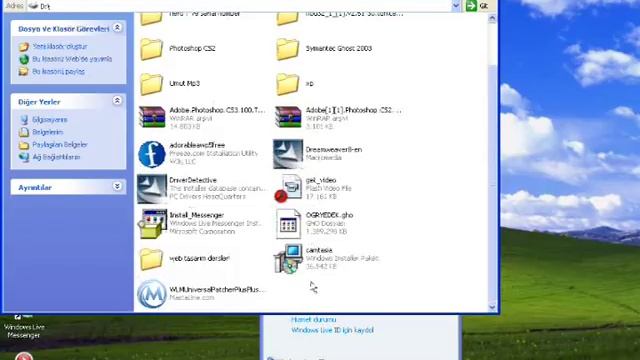Click the Bilgisayarım icon in Diğer Yerler
This screenshot has width=640, height=360.
tap(24, 120)
